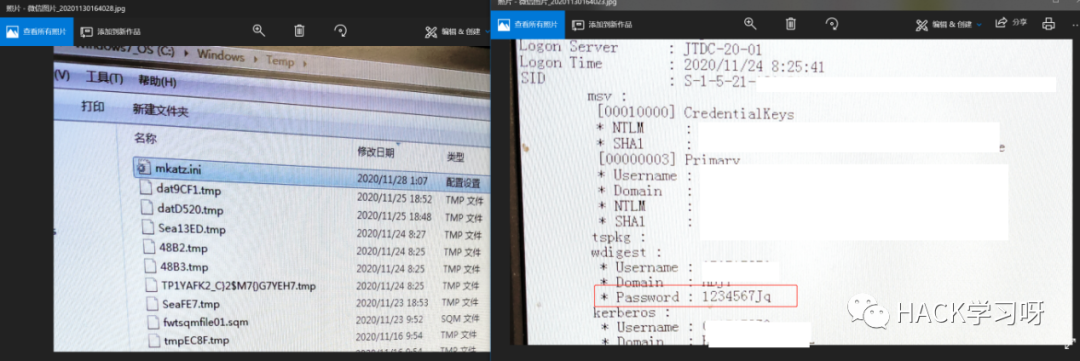The height and width of the screenshot is (361, 1080).
Task: Share the photo via 分享
Action: [x=1011, y=23]
